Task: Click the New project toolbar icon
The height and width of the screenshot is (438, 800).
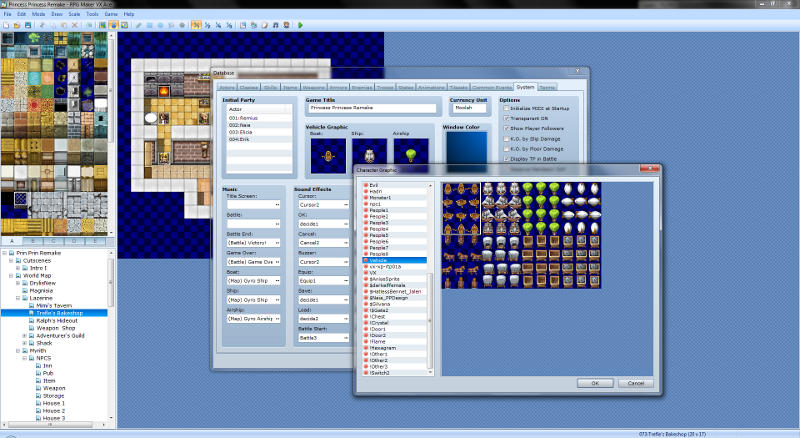Action: (x=7, y=25)
